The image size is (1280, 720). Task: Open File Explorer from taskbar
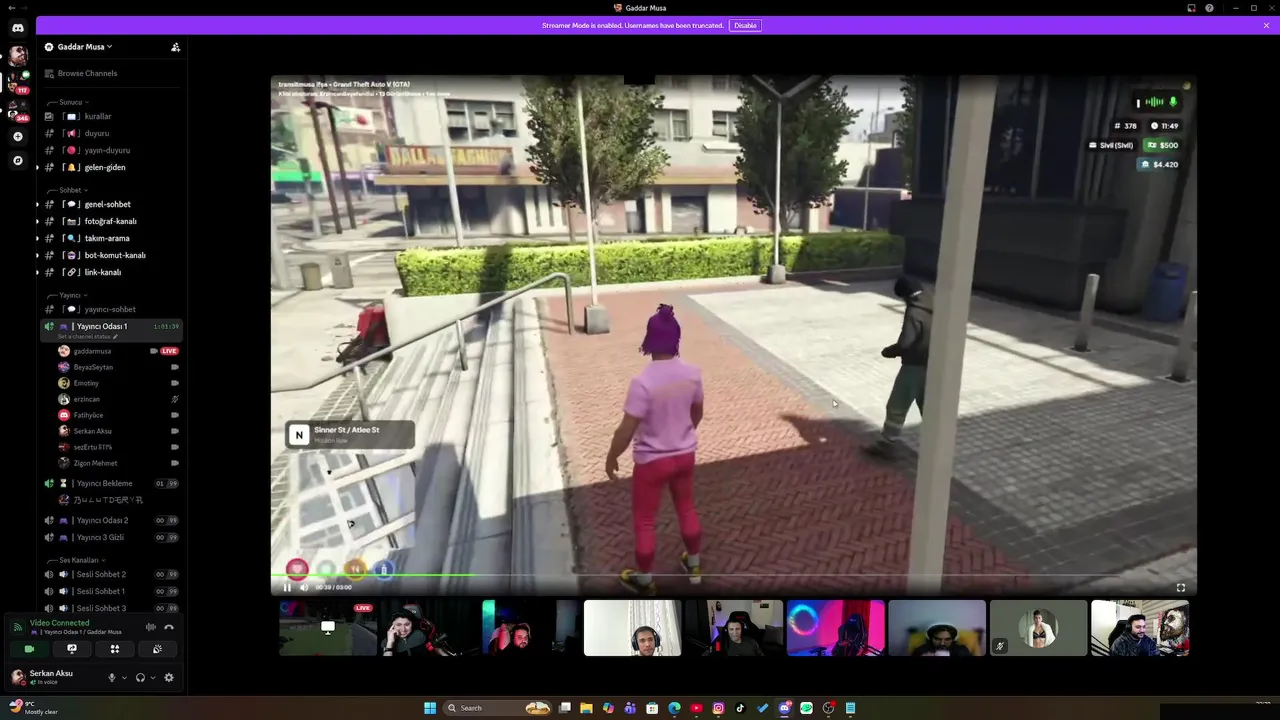click(x=586, y=708)
